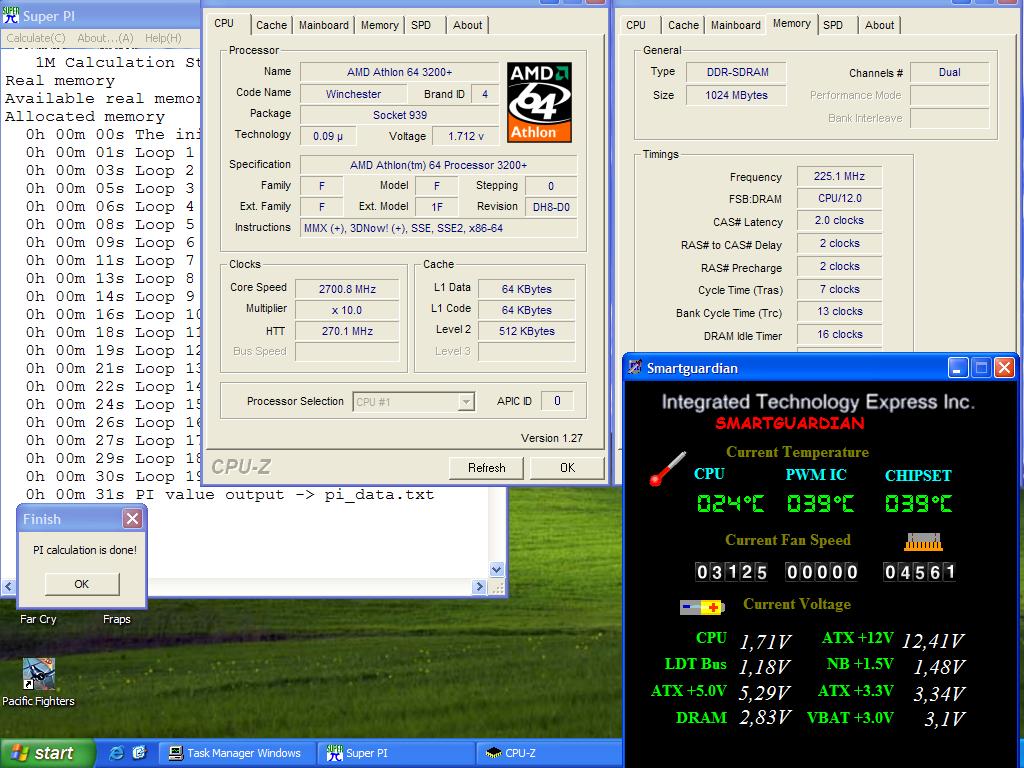1024x768 pixels.
Task: Click the Revision value 'DH8-D0'
Action: tap(551, 207)
